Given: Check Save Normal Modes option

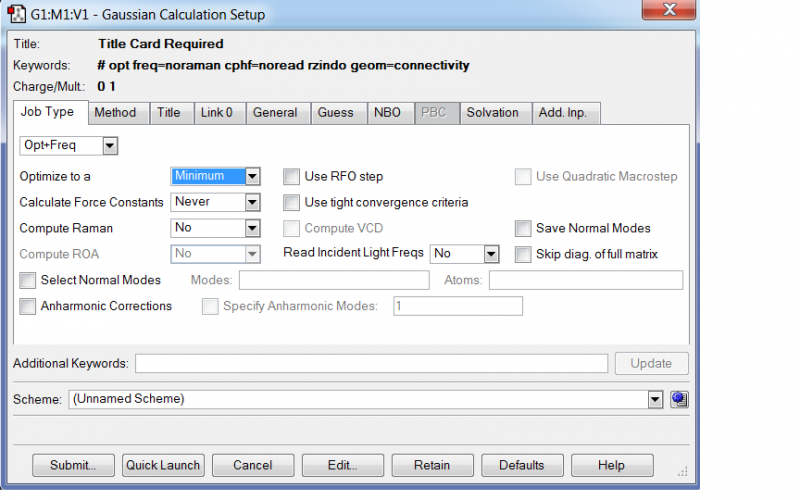Looking at the screenshot, I should click(x=523, y=229).
